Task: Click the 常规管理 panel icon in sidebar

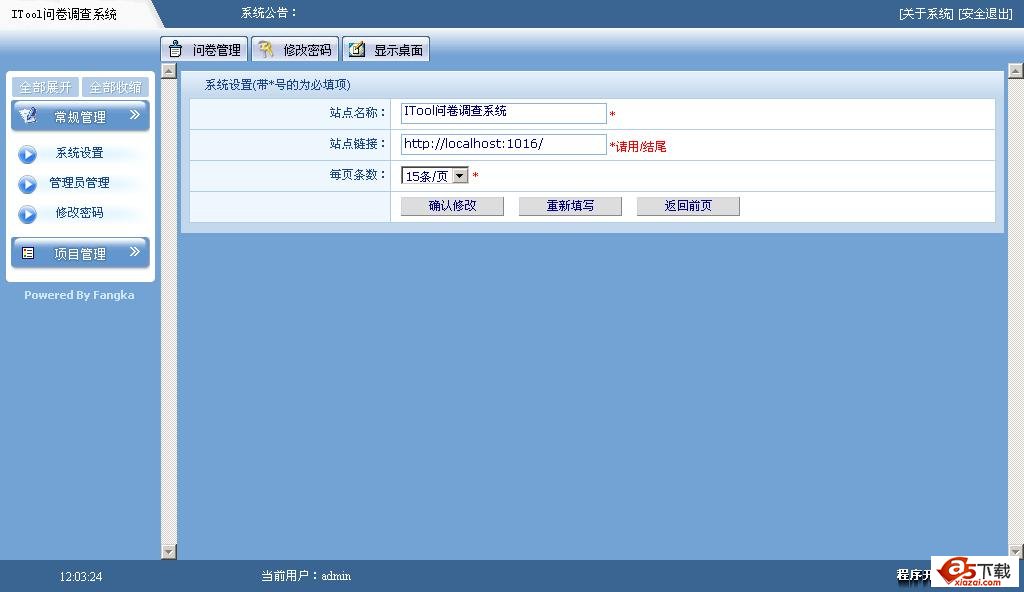Action: (28, 115)
